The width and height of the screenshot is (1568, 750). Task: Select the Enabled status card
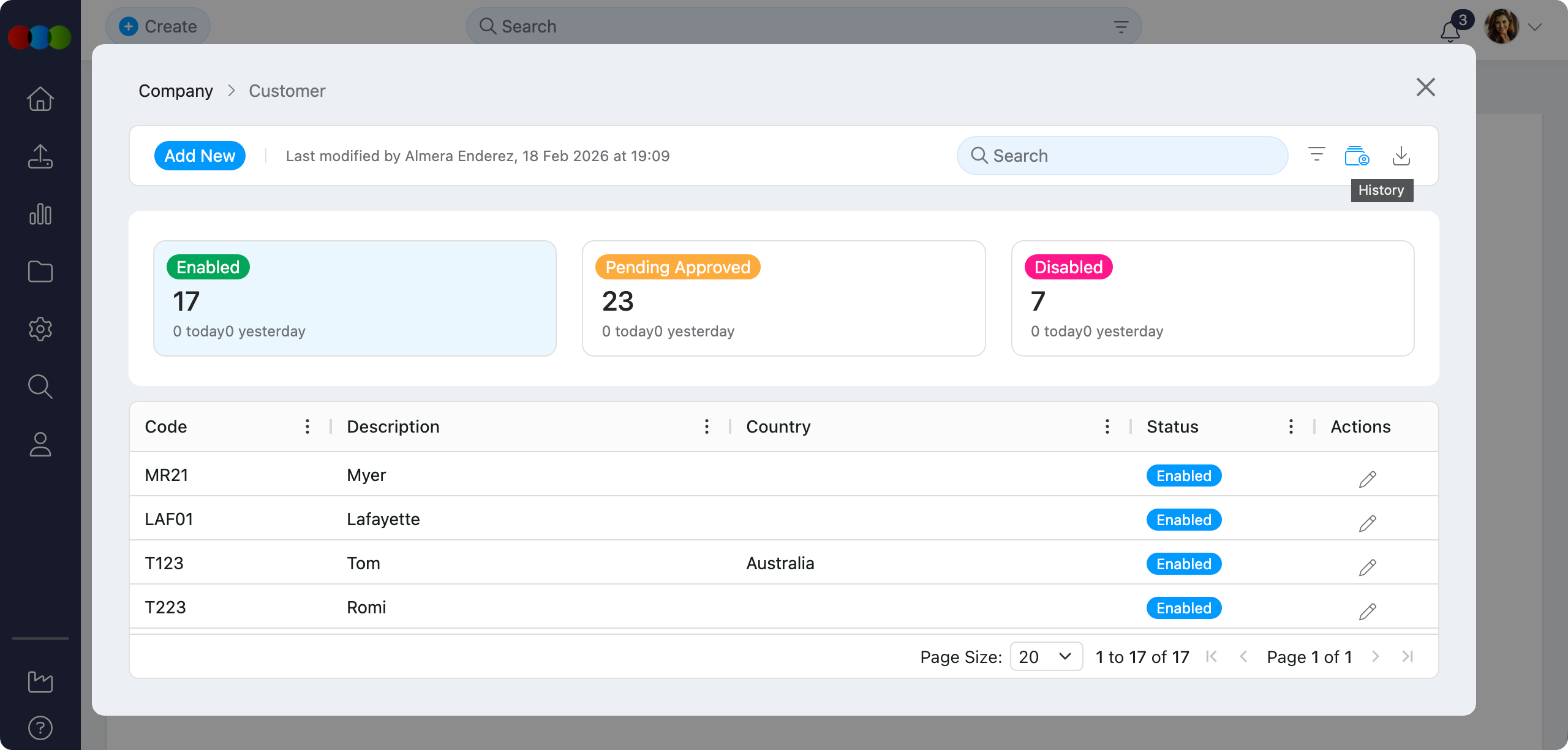(x=355, y=298)
